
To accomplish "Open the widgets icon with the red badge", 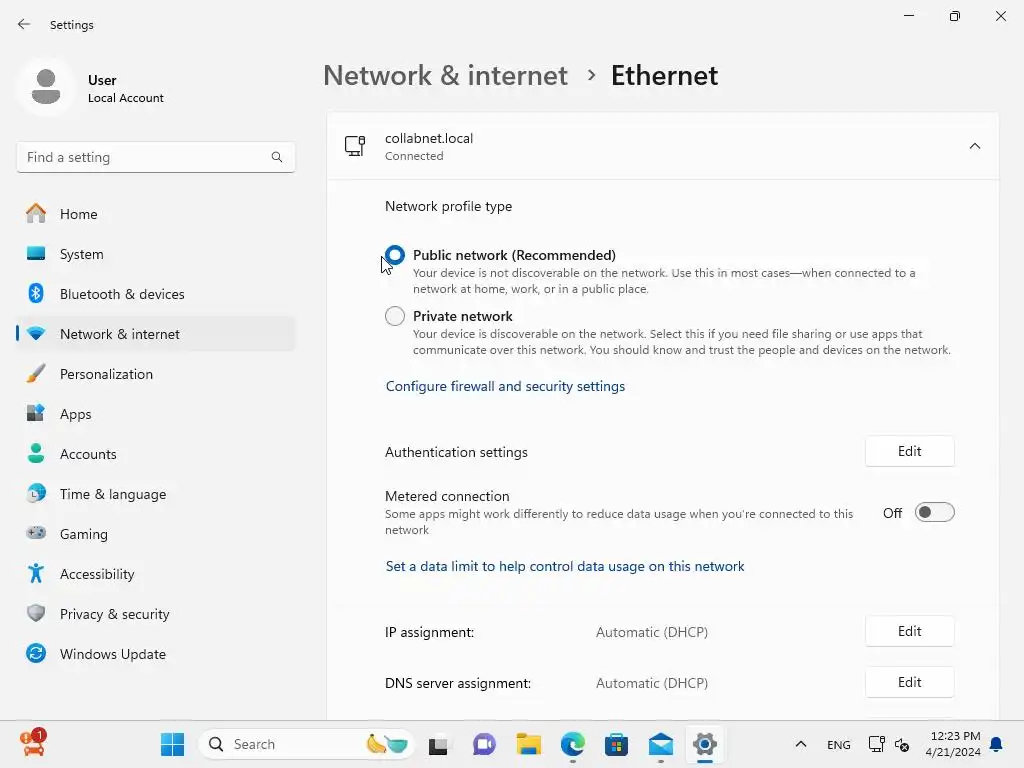I will pyautogui.click(x=33, y=743).
